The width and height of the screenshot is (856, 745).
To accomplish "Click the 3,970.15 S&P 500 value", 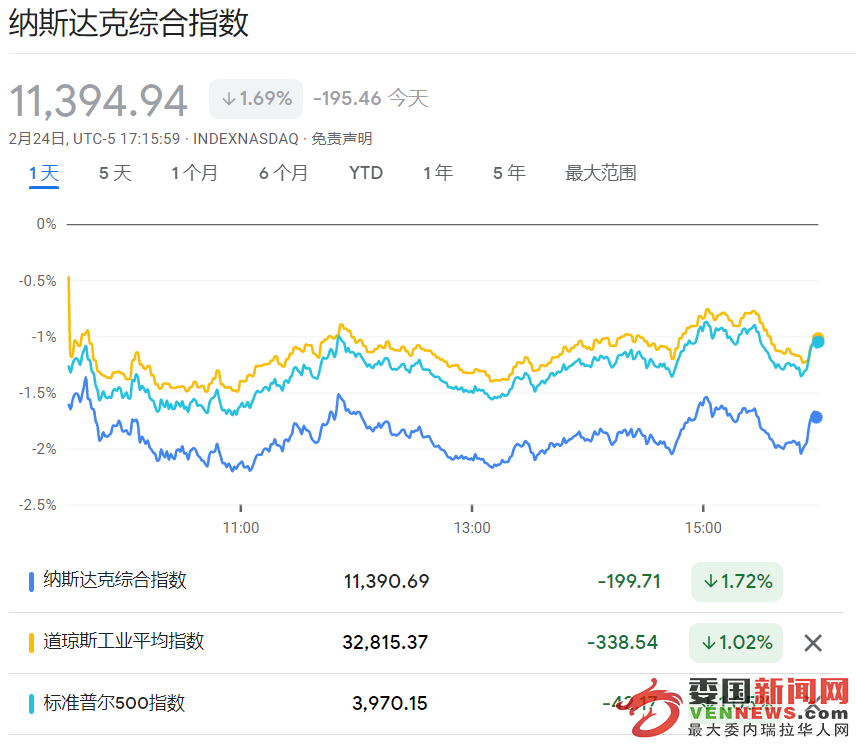I will tap(390, 704).
